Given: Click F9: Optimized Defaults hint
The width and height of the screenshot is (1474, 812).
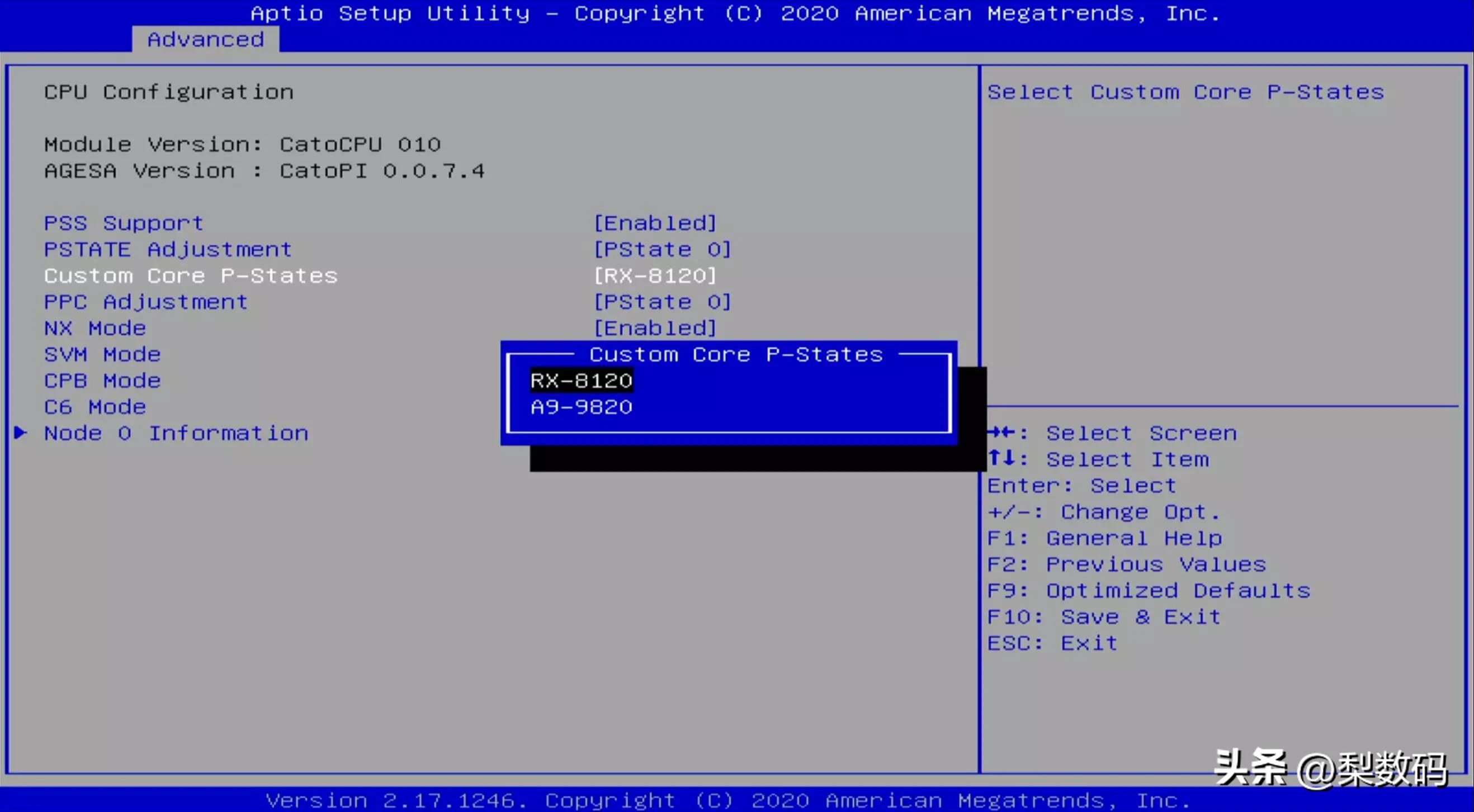Looking at the screenshot, I should (1149, 591).
